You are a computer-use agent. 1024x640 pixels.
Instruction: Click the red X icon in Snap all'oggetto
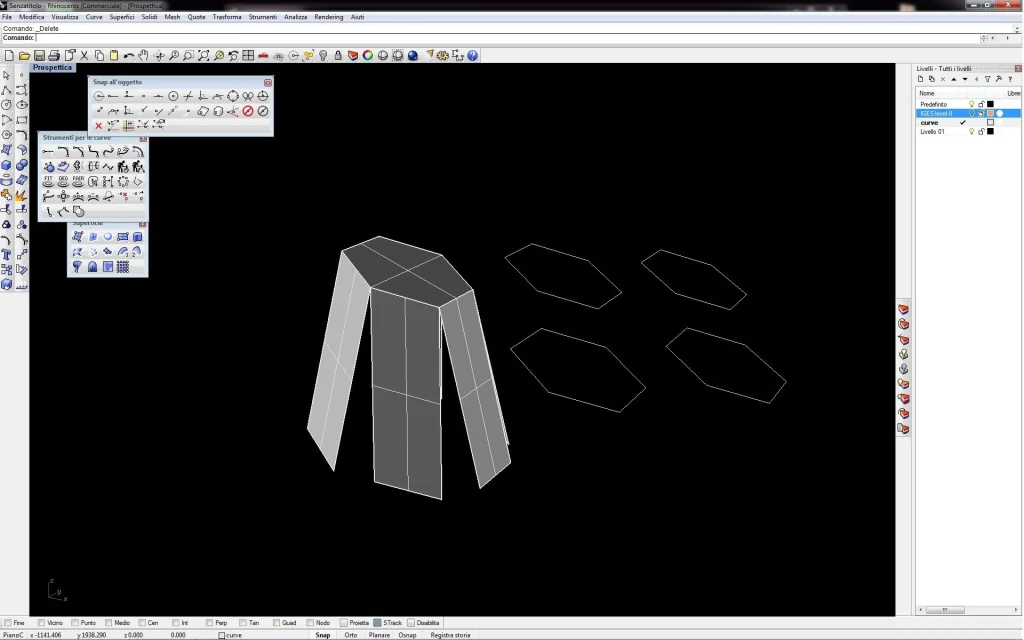[x=99, y=125]
